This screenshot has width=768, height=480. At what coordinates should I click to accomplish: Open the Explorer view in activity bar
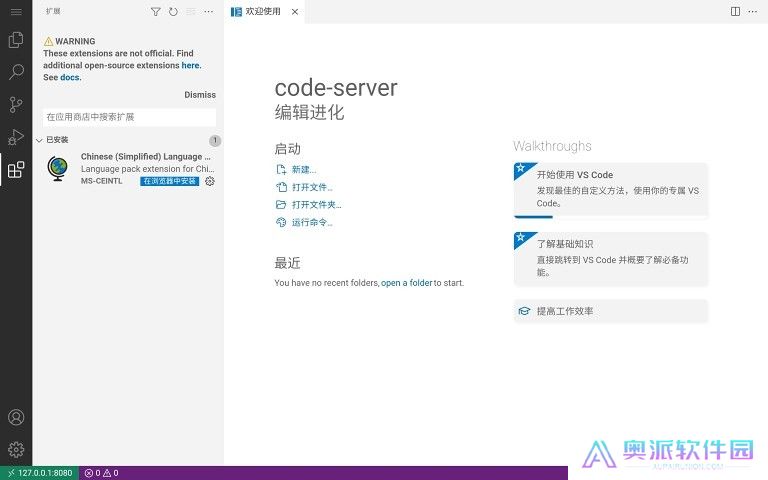(16, 40)
